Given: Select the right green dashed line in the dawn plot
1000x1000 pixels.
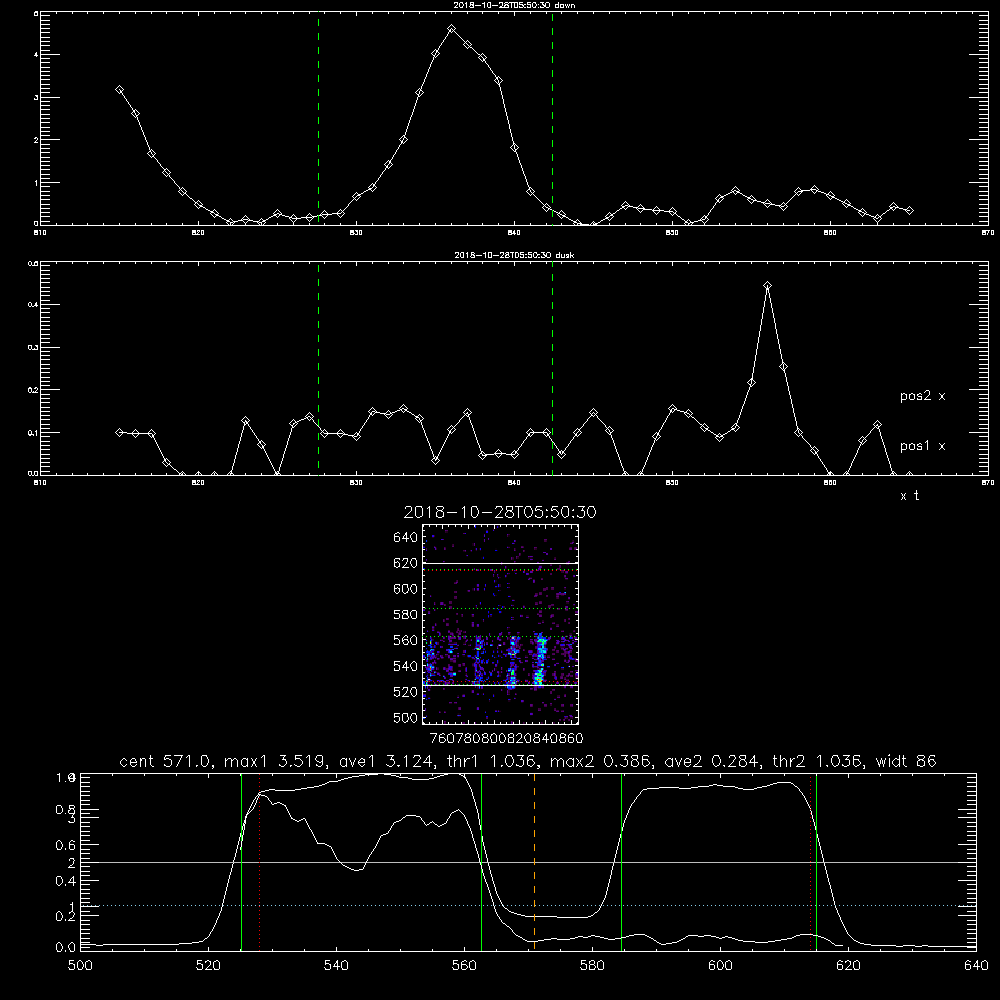Looking at the screenshot, I should 552,118.
